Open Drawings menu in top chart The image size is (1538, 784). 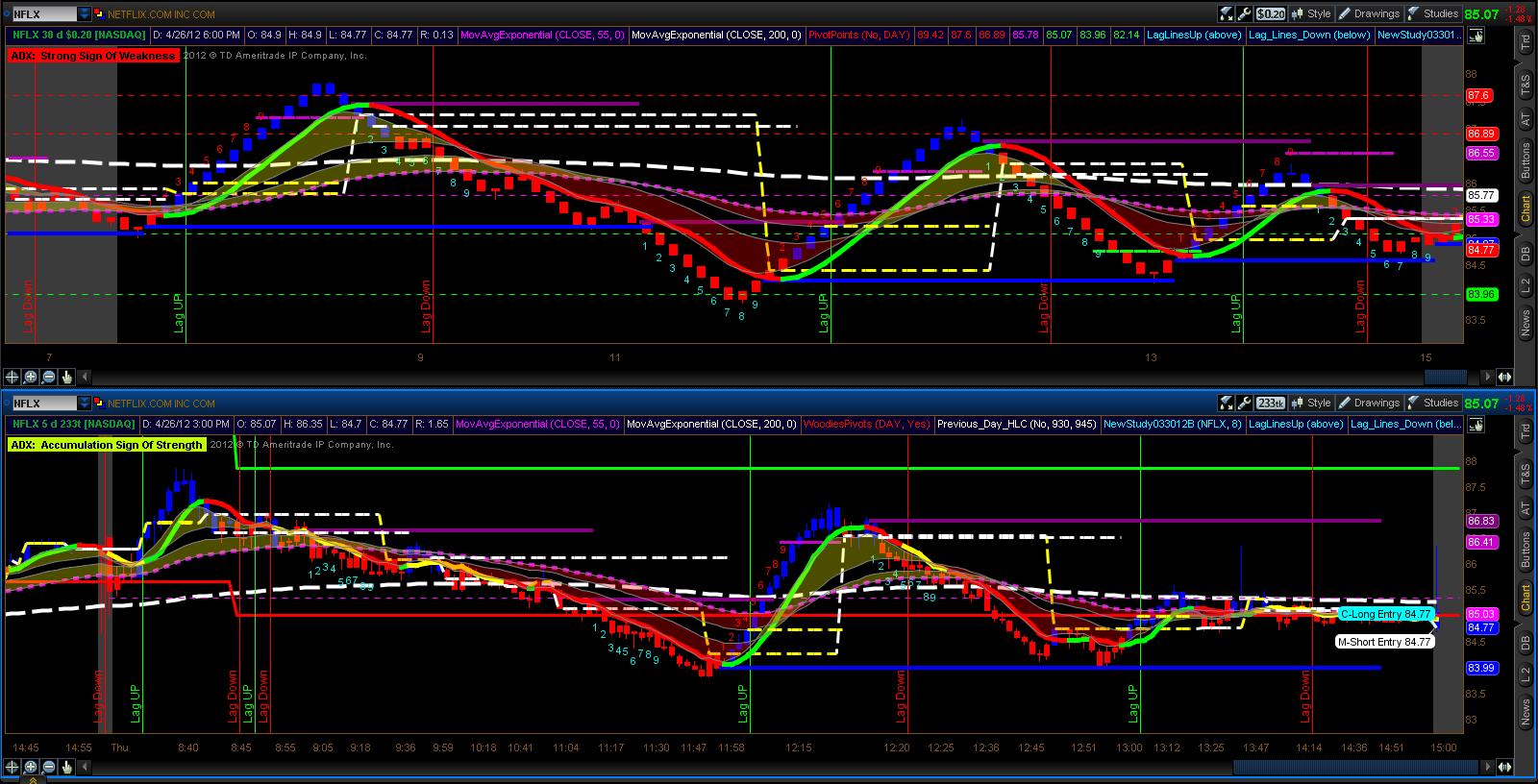tap(1369, 13)
